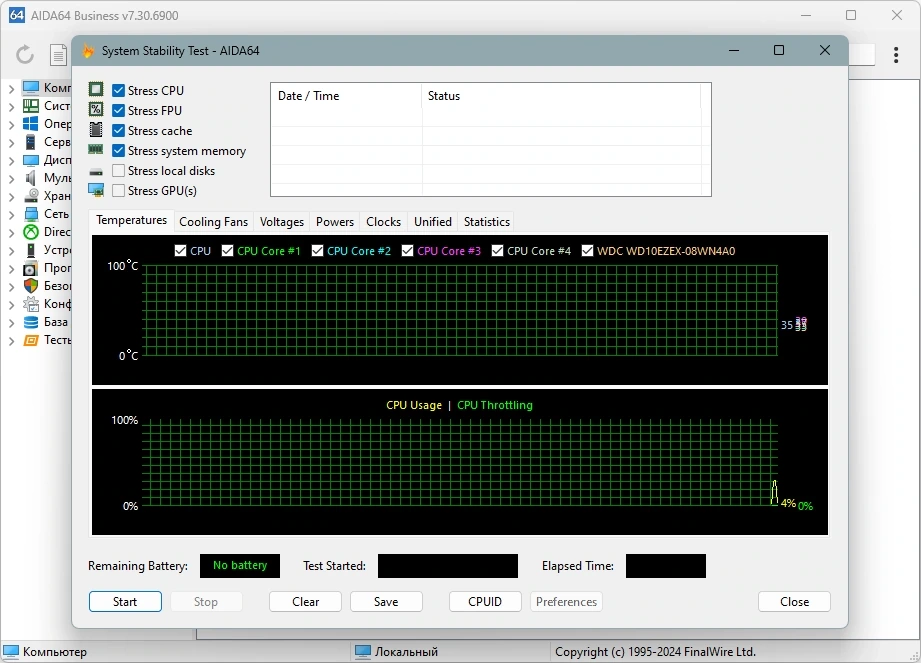Click the percent icon beside Stress FPU
This screenshot has width=921, height=663.
coord(96,109)
